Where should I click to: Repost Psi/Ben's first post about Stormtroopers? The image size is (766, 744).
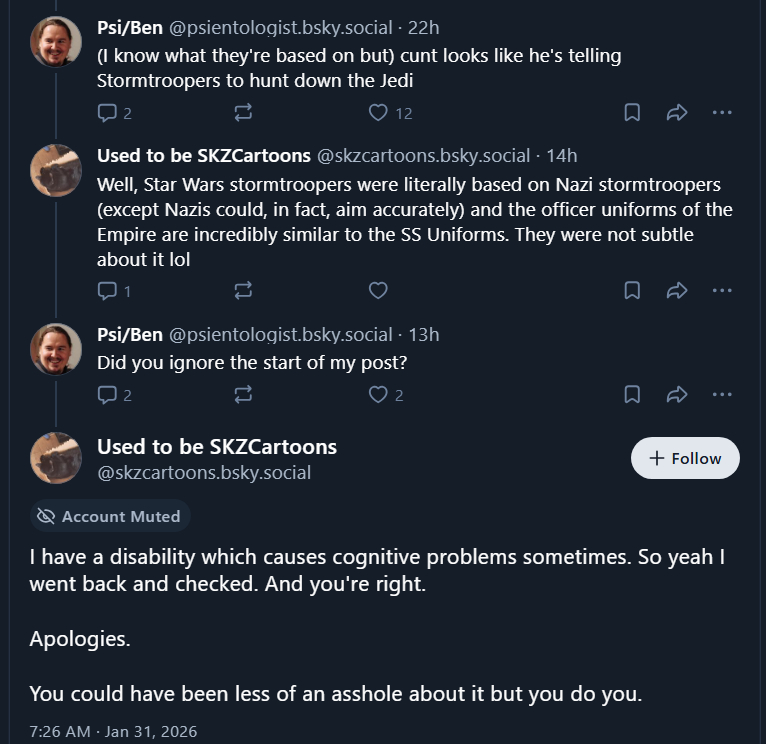243,113
